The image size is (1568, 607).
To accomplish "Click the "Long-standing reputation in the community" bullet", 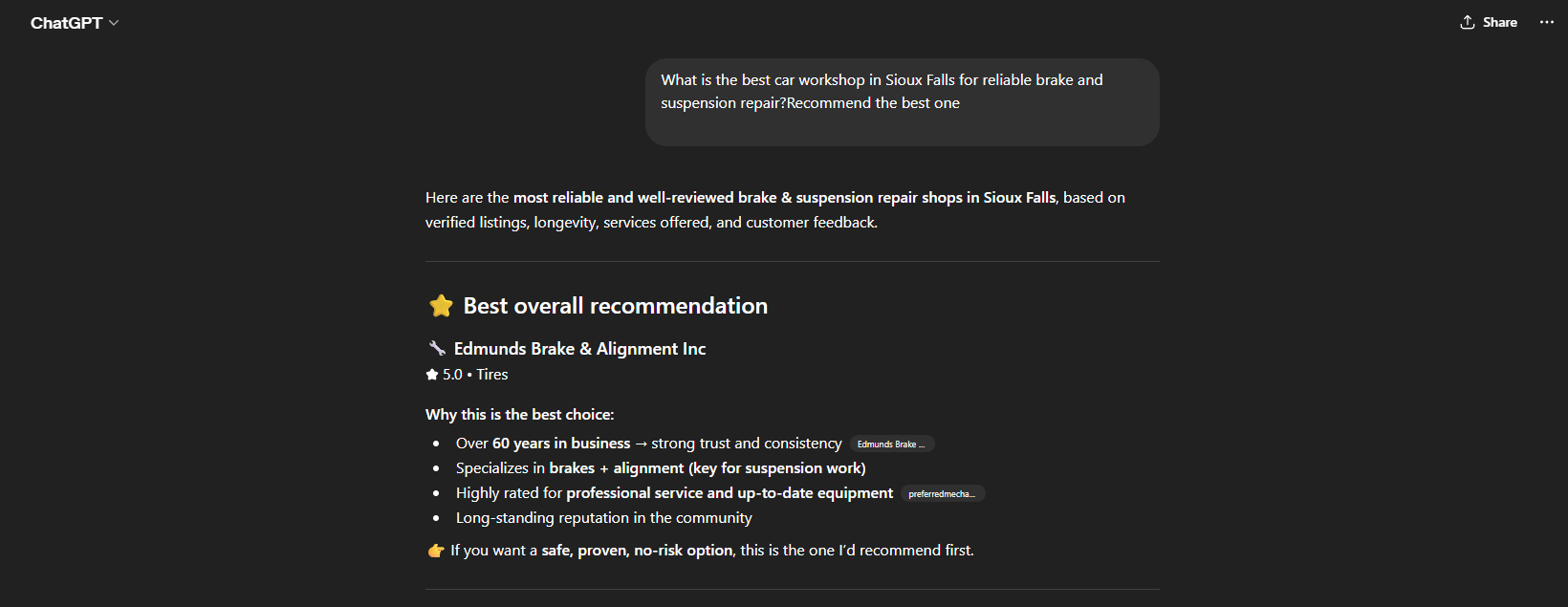I will pyautogui.click(x=603, y=518).
